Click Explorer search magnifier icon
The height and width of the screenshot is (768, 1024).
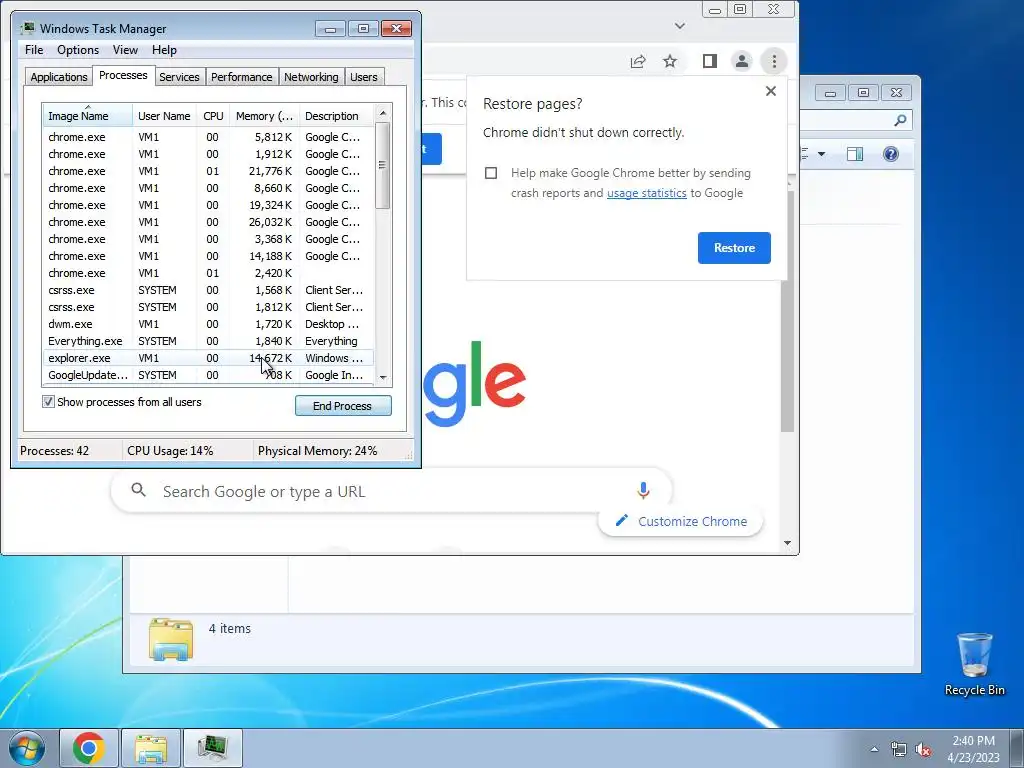coord(900,120)
